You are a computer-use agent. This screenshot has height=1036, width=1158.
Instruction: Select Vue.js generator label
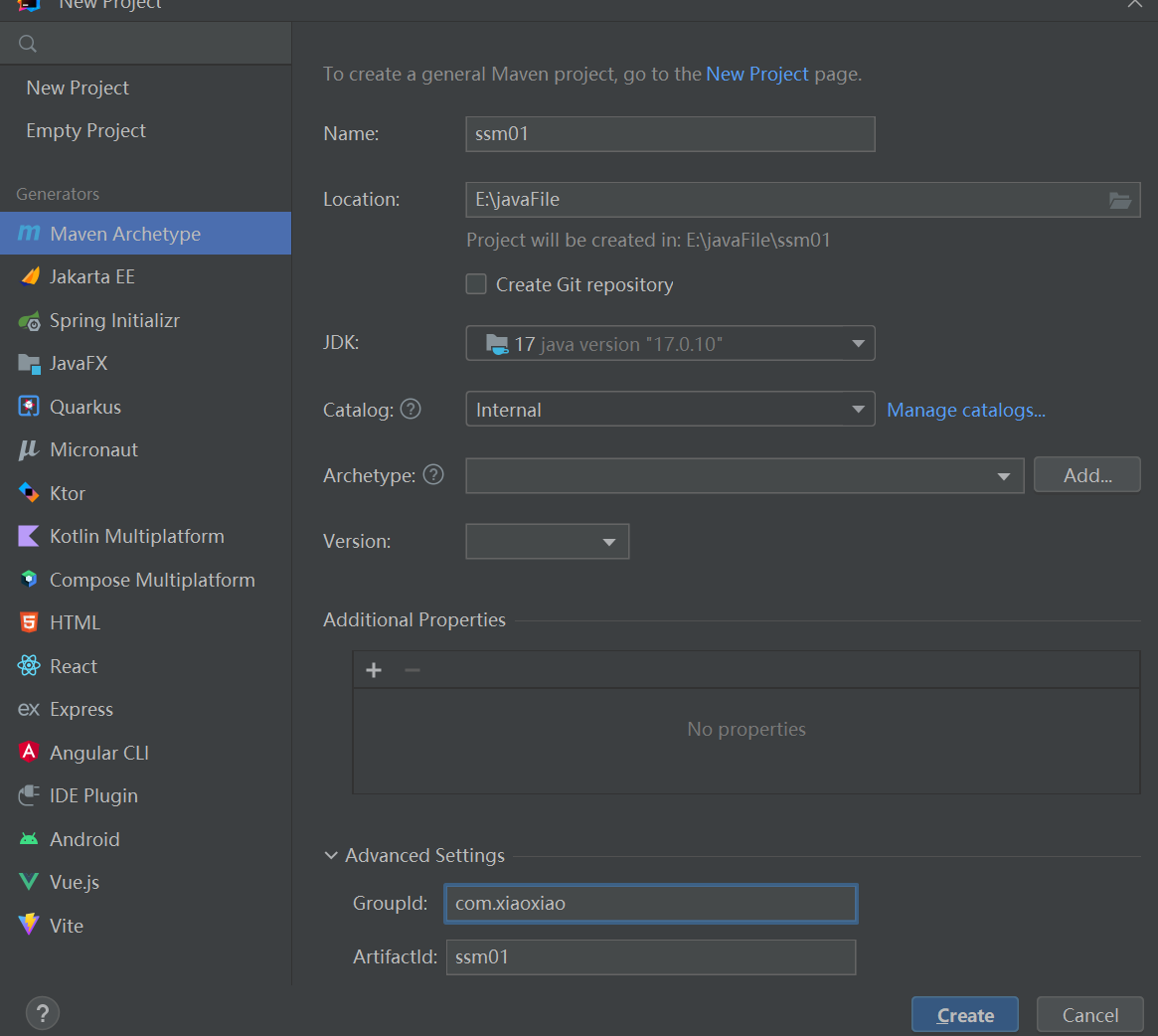(75, 882)
